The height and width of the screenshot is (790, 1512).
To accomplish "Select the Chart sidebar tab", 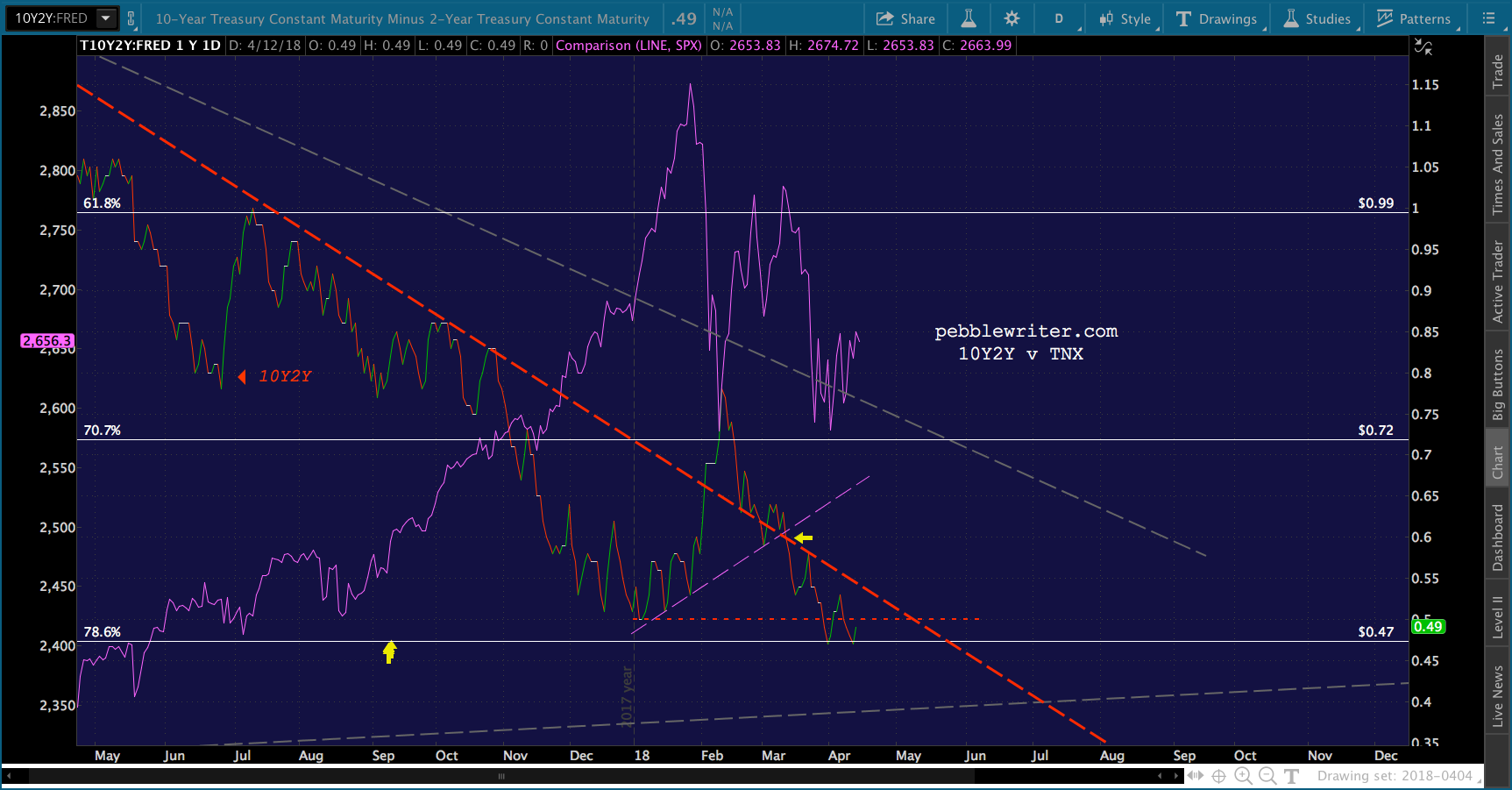I will coord(1498,462).
